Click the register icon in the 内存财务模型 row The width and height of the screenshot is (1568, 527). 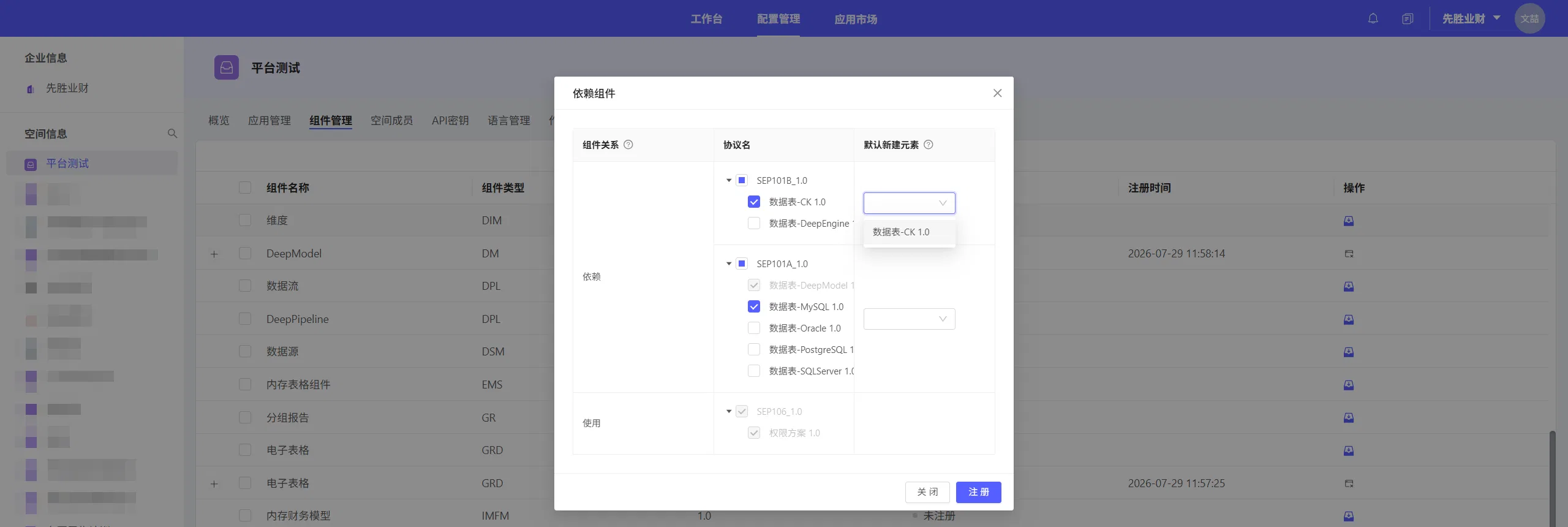tap(1349, 516)
